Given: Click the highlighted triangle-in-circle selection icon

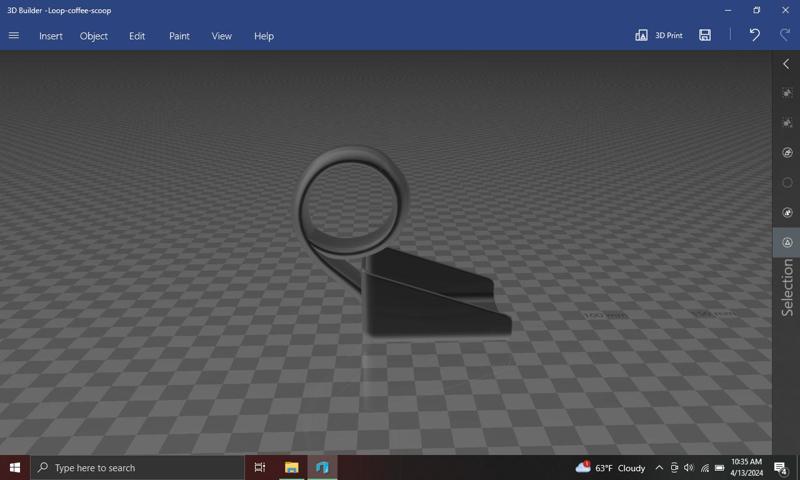Looking at the screenshot, I should tap(787, 243).
